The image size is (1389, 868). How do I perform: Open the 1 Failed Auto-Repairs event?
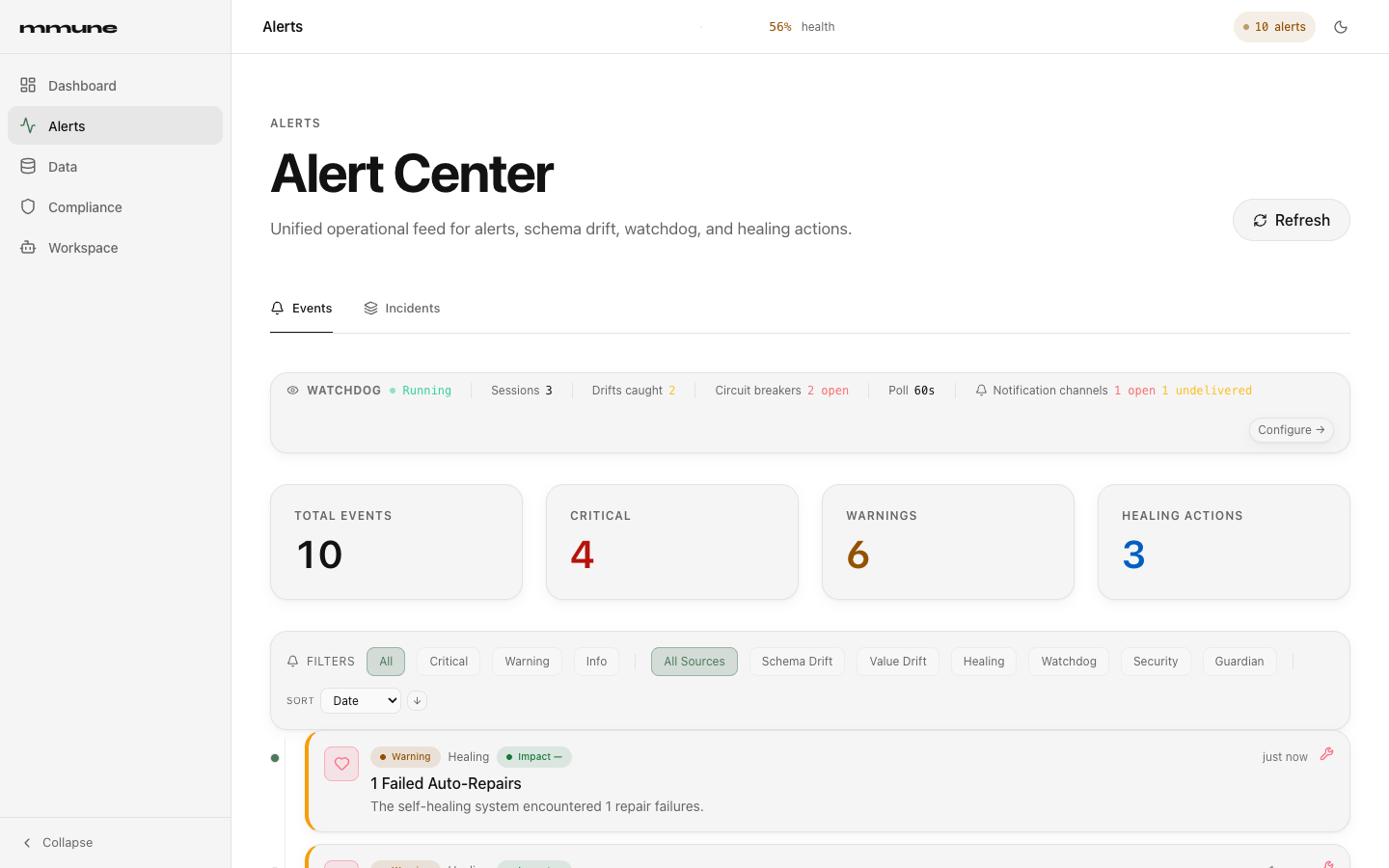coord(828,781)
